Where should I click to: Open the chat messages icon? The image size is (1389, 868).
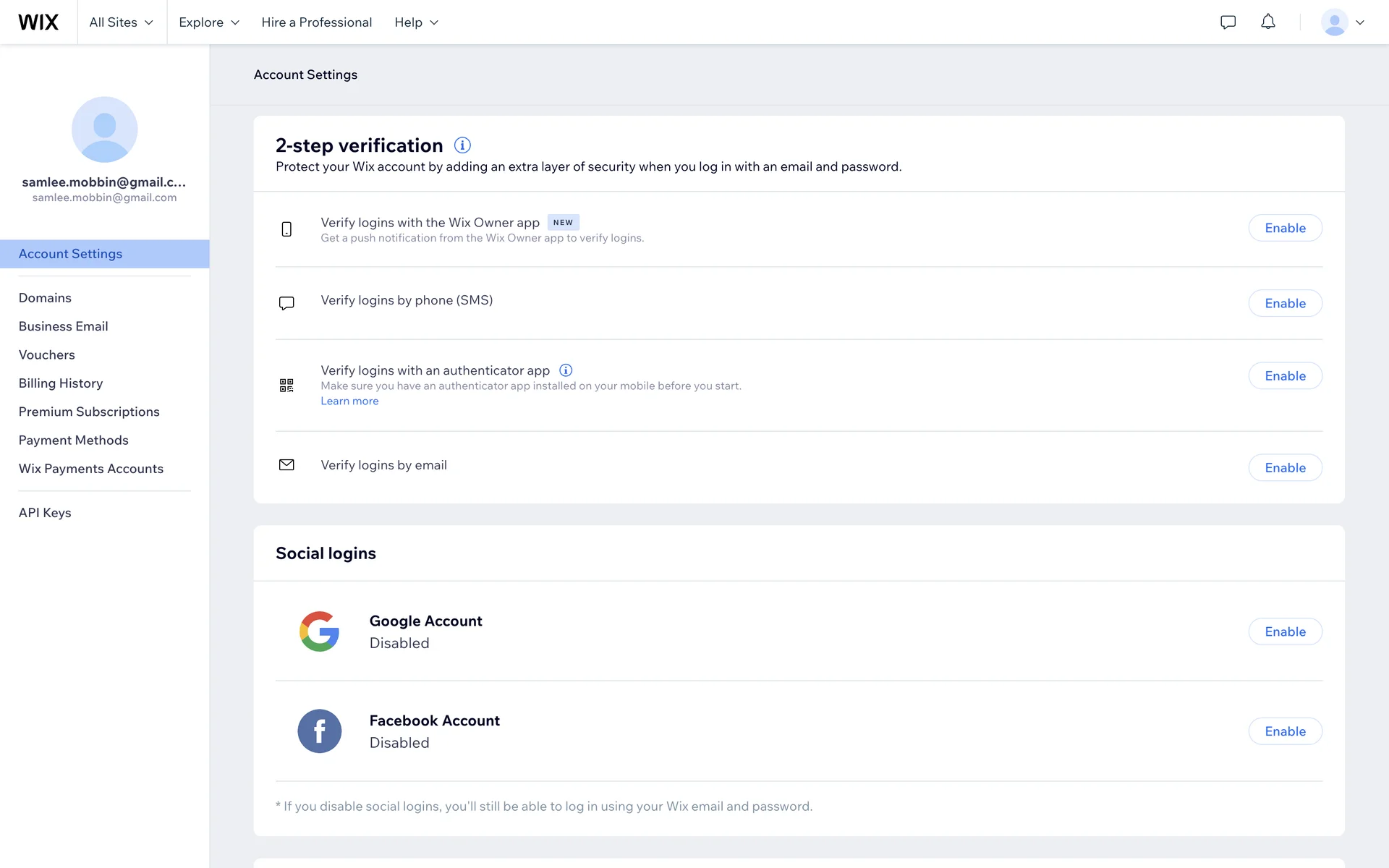tap(1228, 22)
